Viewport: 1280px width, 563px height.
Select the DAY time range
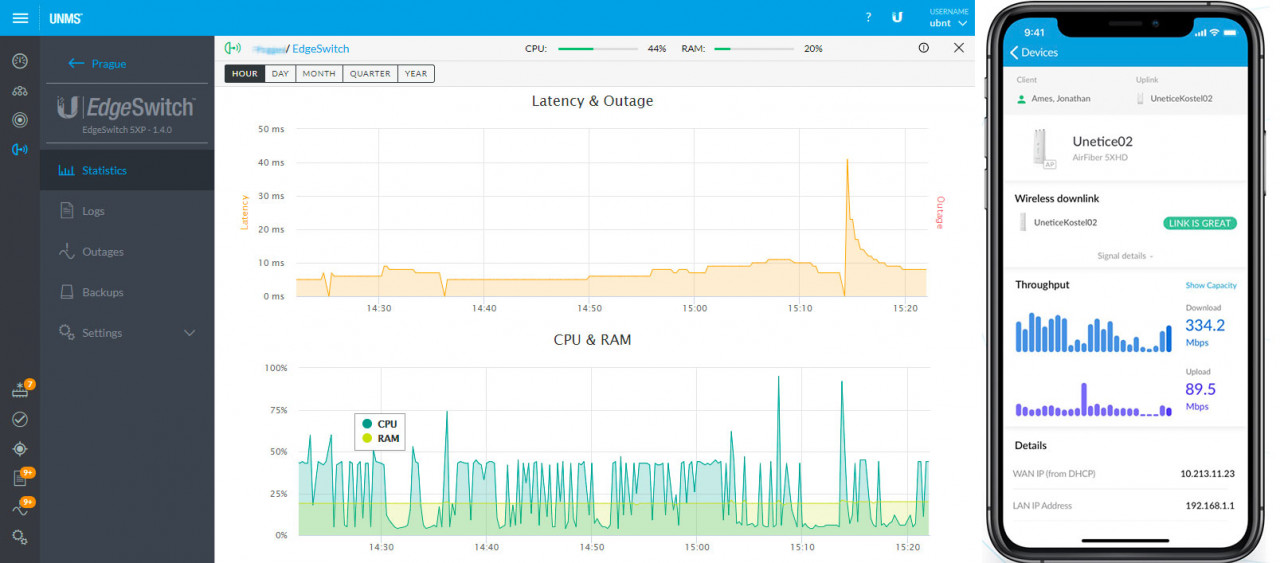(280, 74)
